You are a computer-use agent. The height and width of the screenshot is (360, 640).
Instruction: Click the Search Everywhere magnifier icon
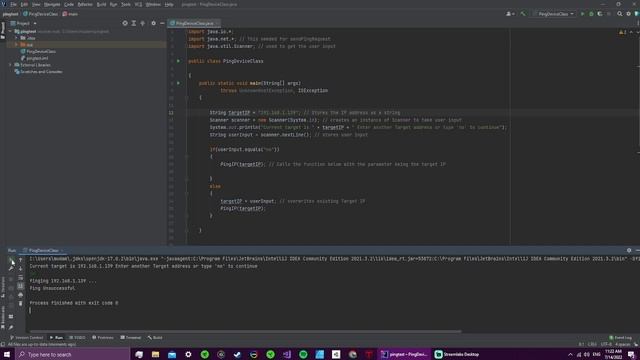pyautogui.click(x=620, y=14)
